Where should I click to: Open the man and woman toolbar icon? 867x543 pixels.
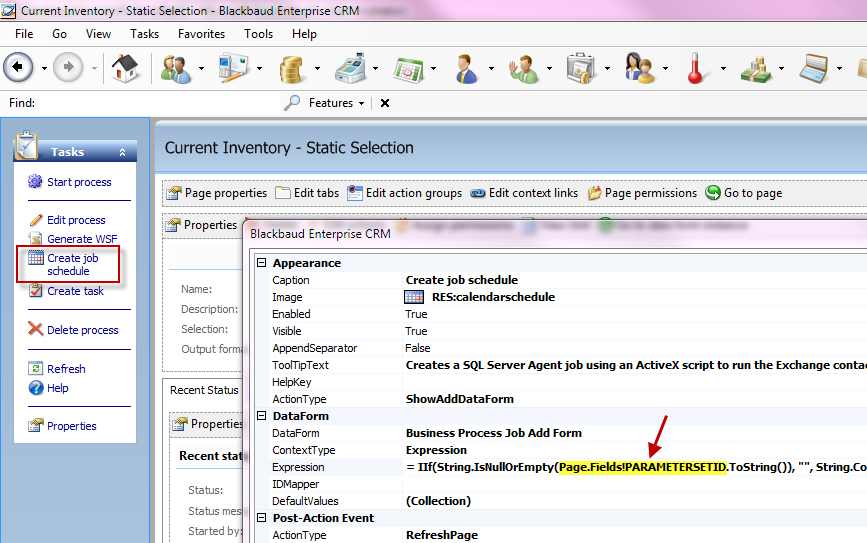click(639, 69)
